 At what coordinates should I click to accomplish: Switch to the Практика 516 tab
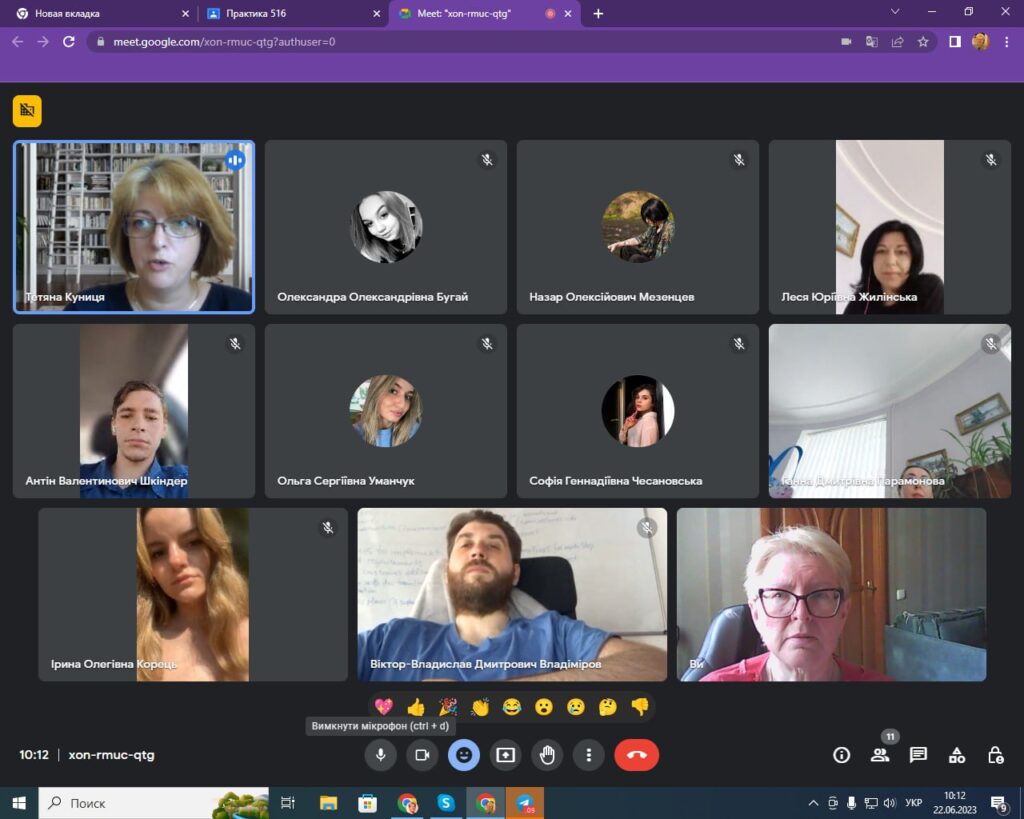[290, 13]
